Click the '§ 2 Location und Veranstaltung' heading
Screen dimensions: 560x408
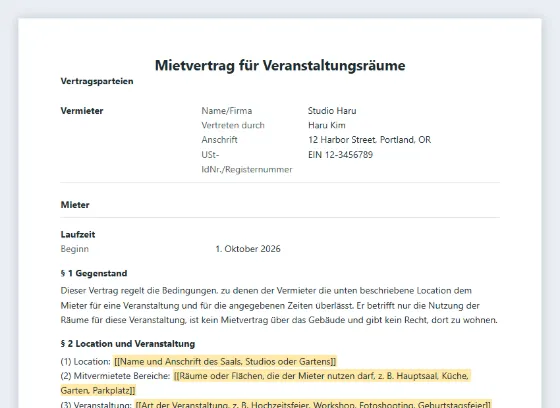coord(128,344)
